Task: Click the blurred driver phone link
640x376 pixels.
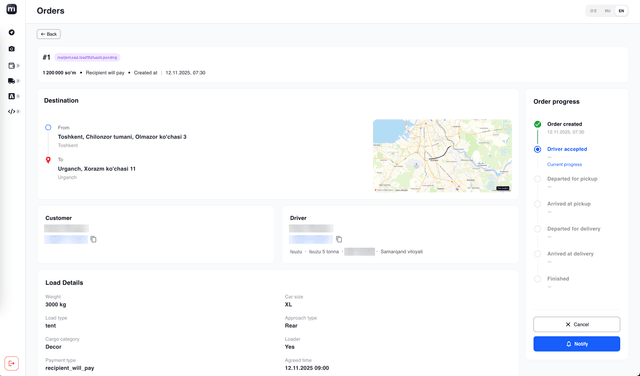Action: pos(311,239)
